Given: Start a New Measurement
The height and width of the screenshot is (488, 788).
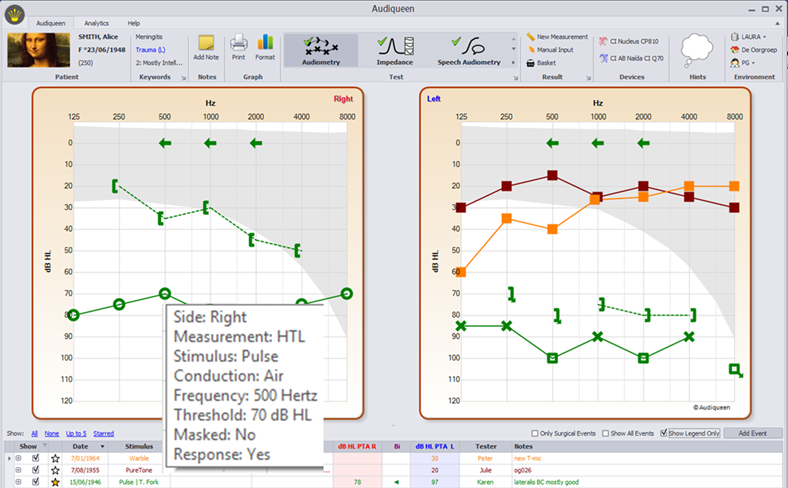Looking at the screenshot, I should pyautogui.click(x=557, y=37).
